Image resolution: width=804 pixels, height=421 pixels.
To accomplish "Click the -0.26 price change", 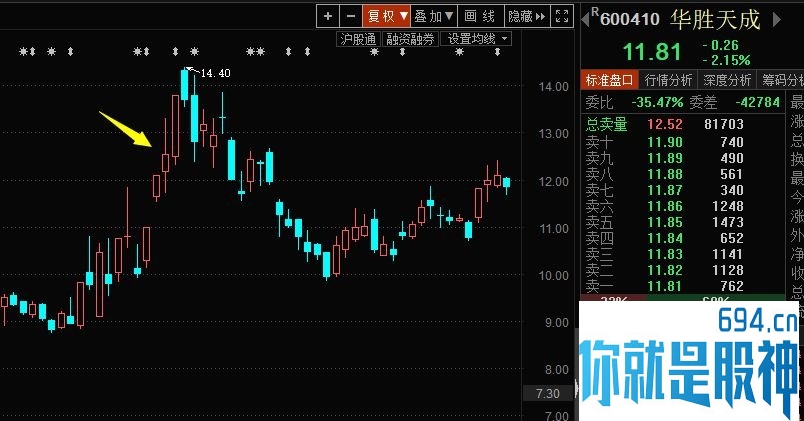I will click(720, 45).
